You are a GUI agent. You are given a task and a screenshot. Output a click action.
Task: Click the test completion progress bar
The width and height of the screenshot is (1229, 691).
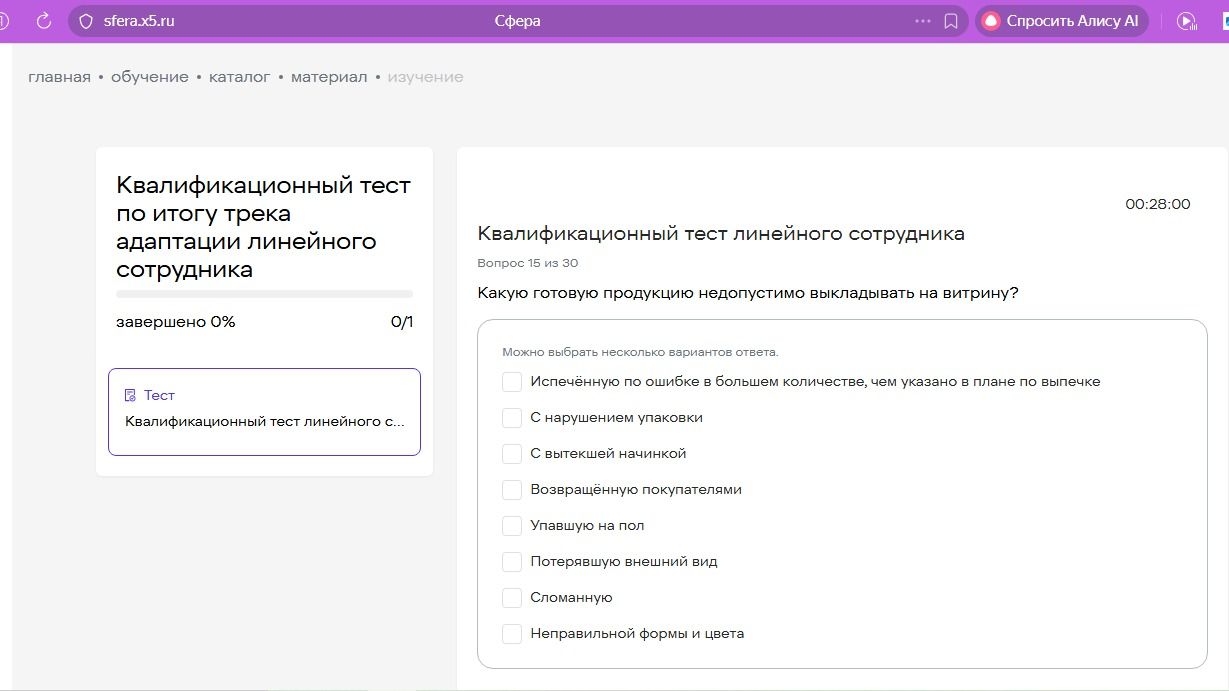click(x=264, y=294)
